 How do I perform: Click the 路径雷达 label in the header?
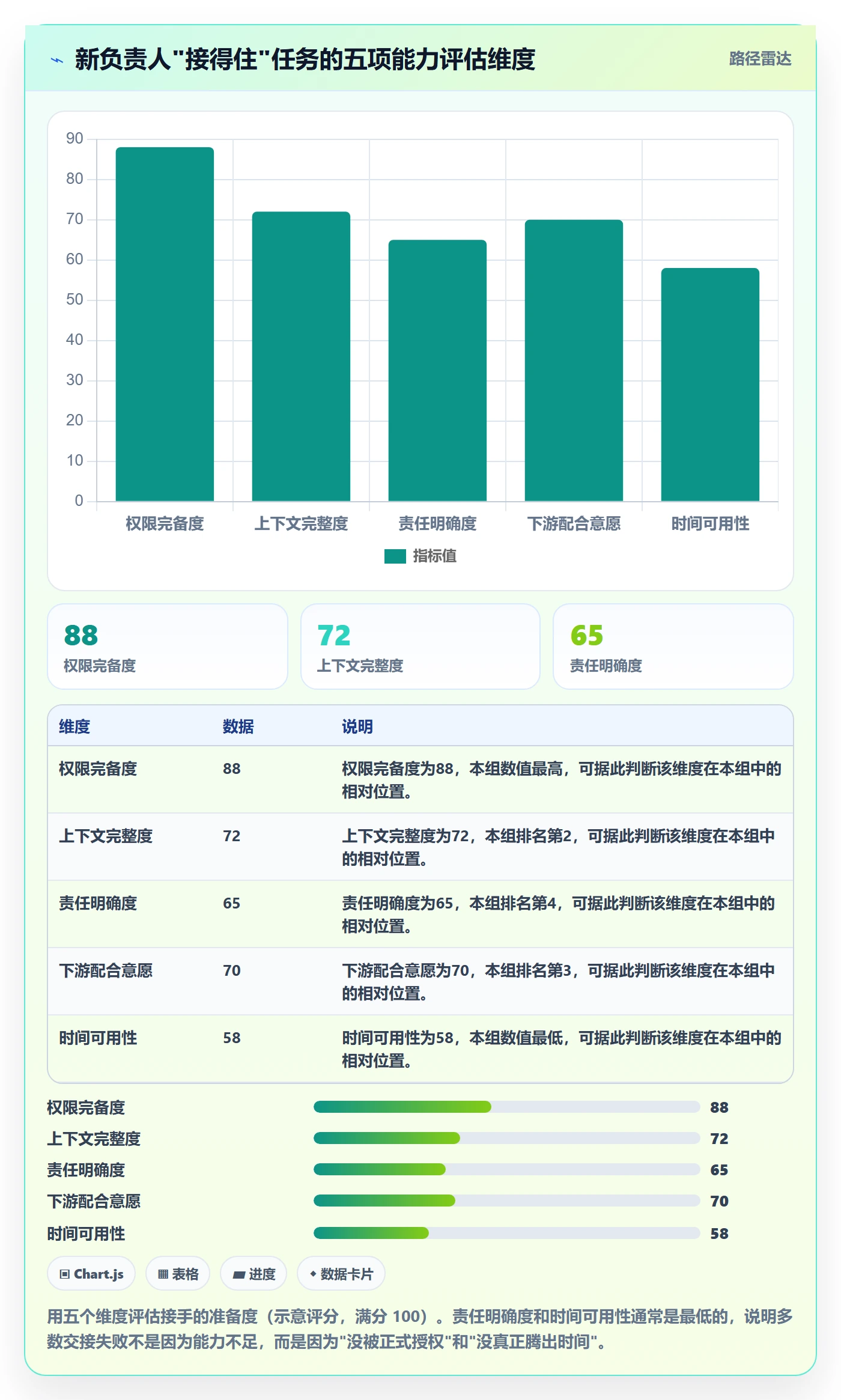click(x=760, y=59)
